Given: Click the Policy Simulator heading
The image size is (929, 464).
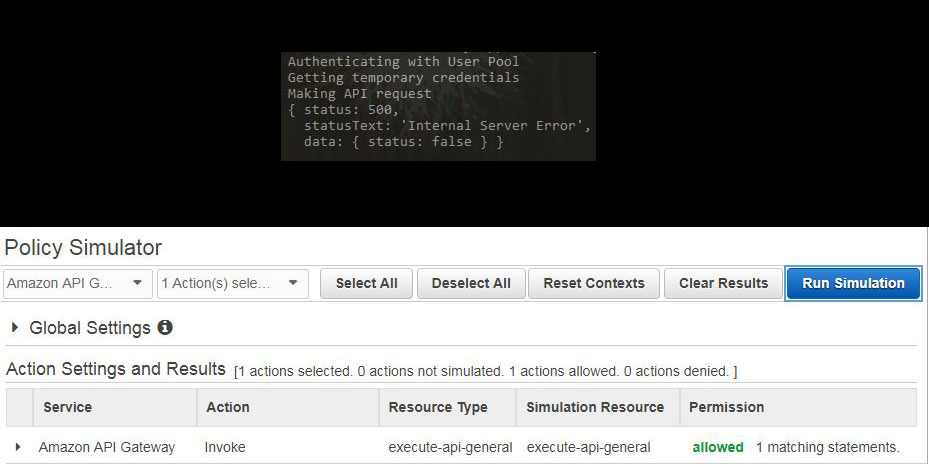Looking at the screenshot, I should (83, 247).
